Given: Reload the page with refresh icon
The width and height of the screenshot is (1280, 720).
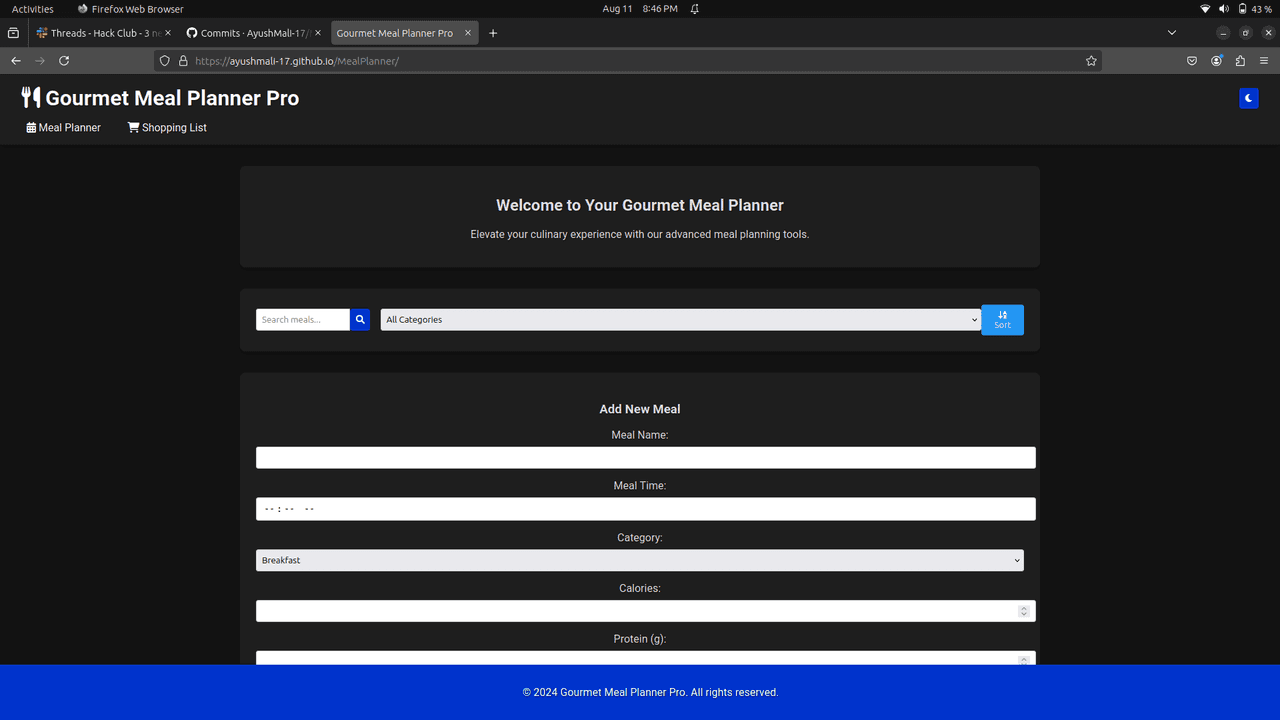Looking at the screenshot, I should (x=64, y=61).
